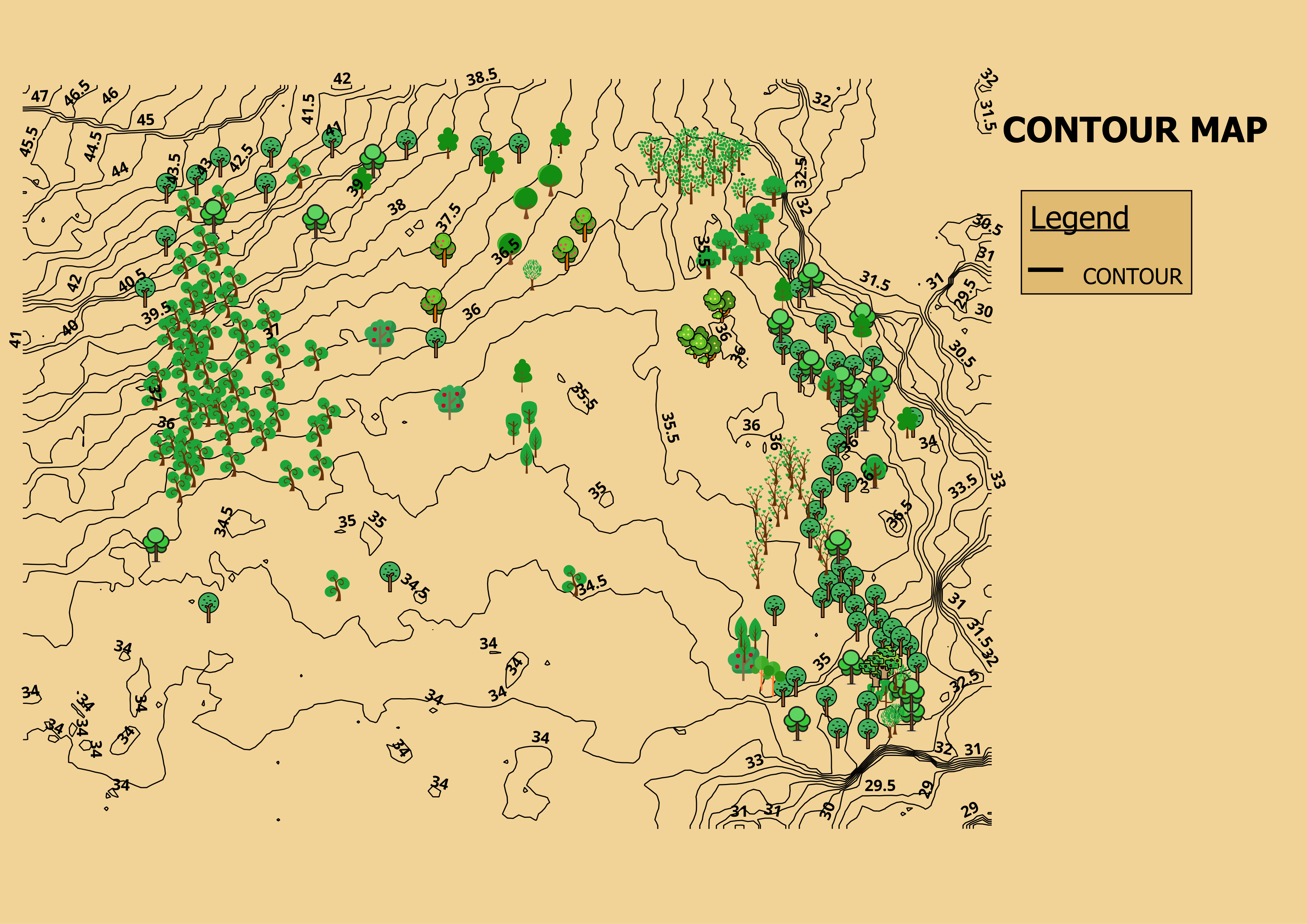Select the lone conifer tree above the 35.5 oval
Image resolution: width=1307 pixels, height=924 pixels.
[x=522, y=374]
